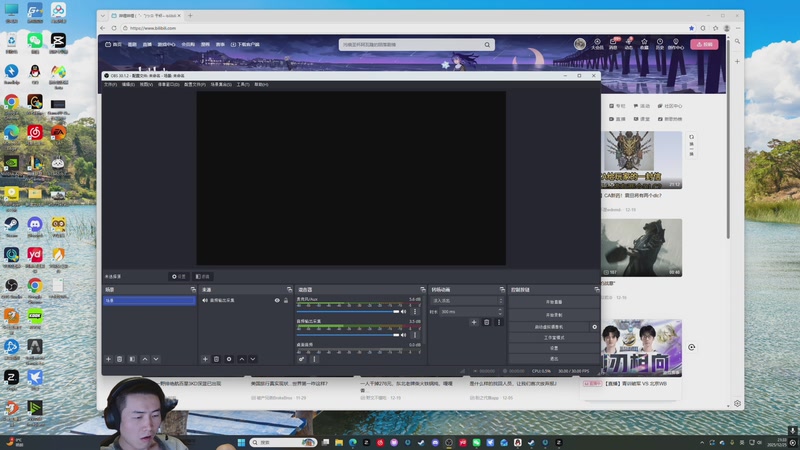Click pink upload button on Bilibili header
The height and width of the screenshot is (450, 800).
coord(704,44)
